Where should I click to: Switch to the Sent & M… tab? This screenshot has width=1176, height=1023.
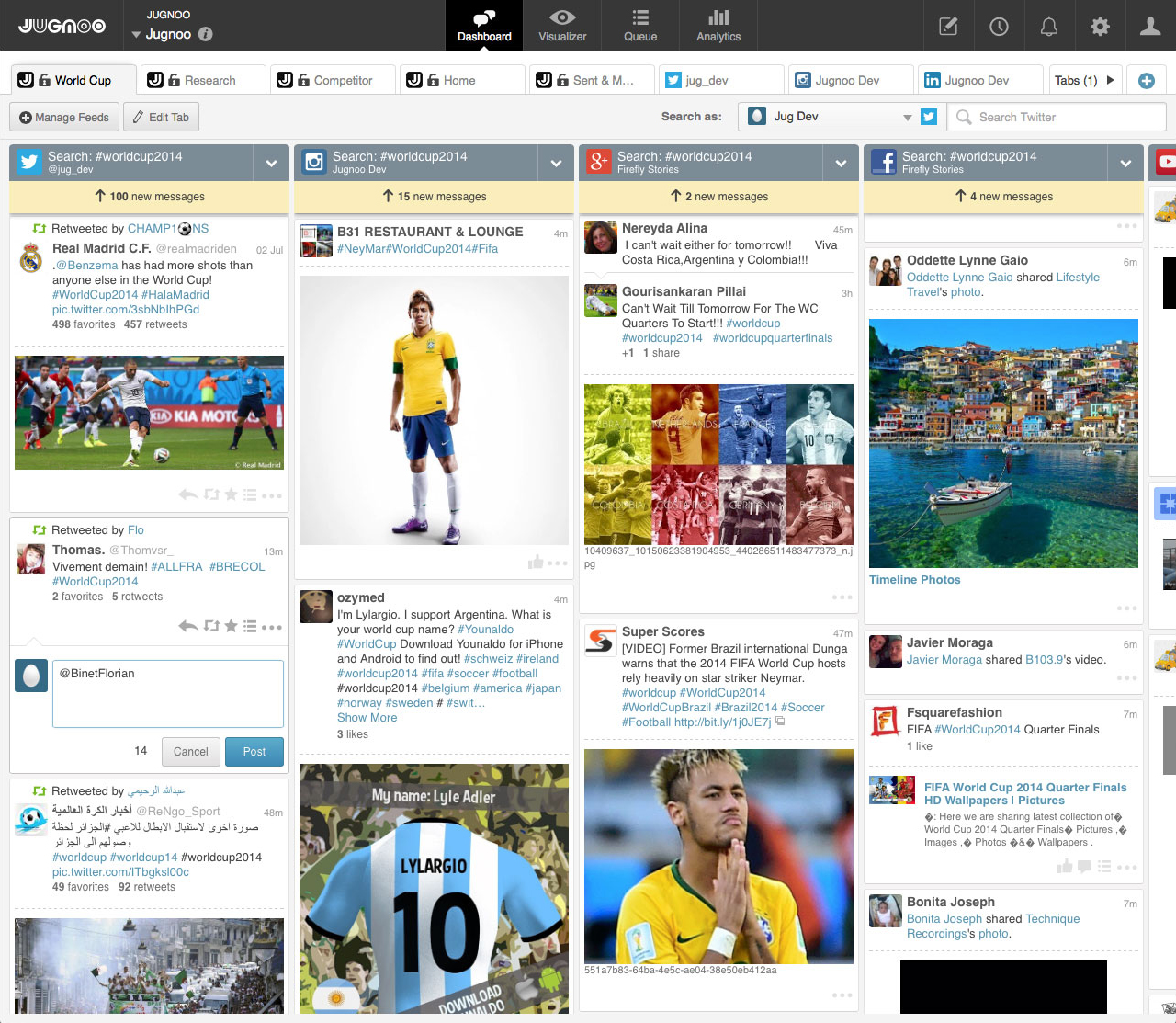pyautogui.click(x=592, y=80)
